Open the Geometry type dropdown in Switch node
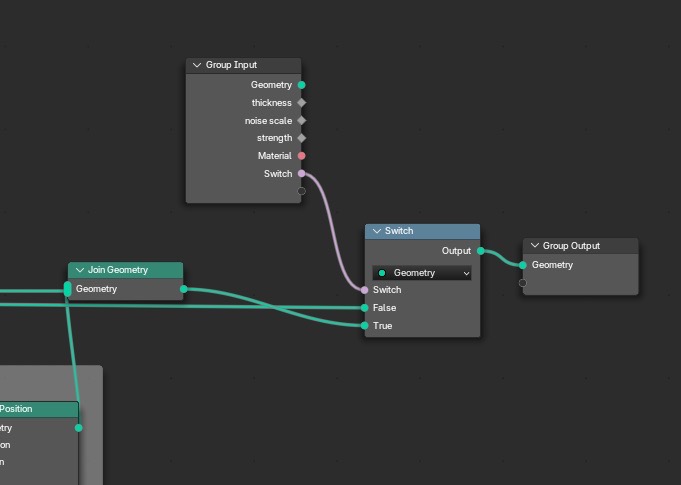This screenshot has height=485, width=681. pos(422,273)
